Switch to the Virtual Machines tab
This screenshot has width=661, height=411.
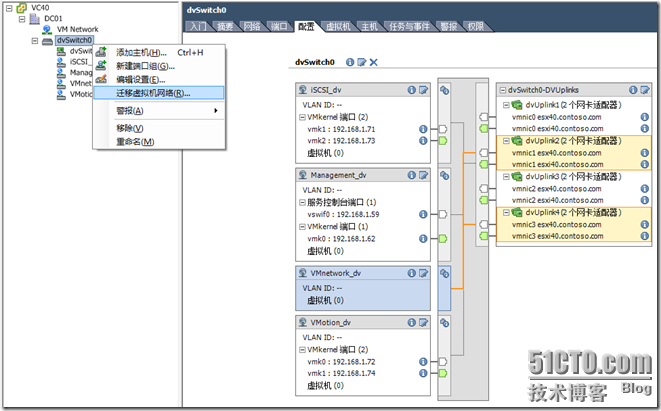point(338,27)
